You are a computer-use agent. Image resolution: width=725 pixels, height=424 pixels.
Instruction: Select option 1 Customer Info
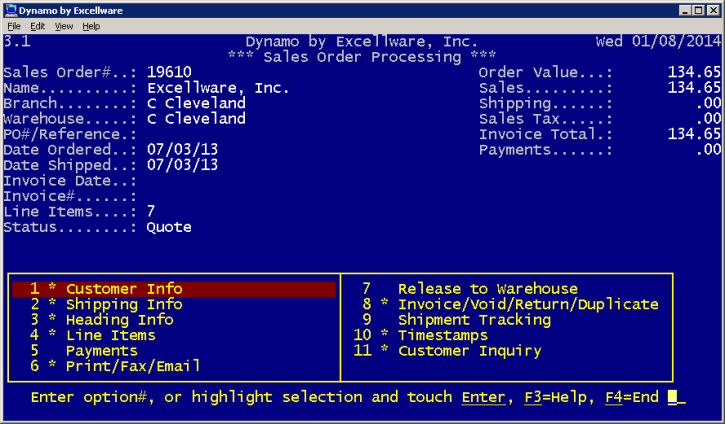[174, 289]
